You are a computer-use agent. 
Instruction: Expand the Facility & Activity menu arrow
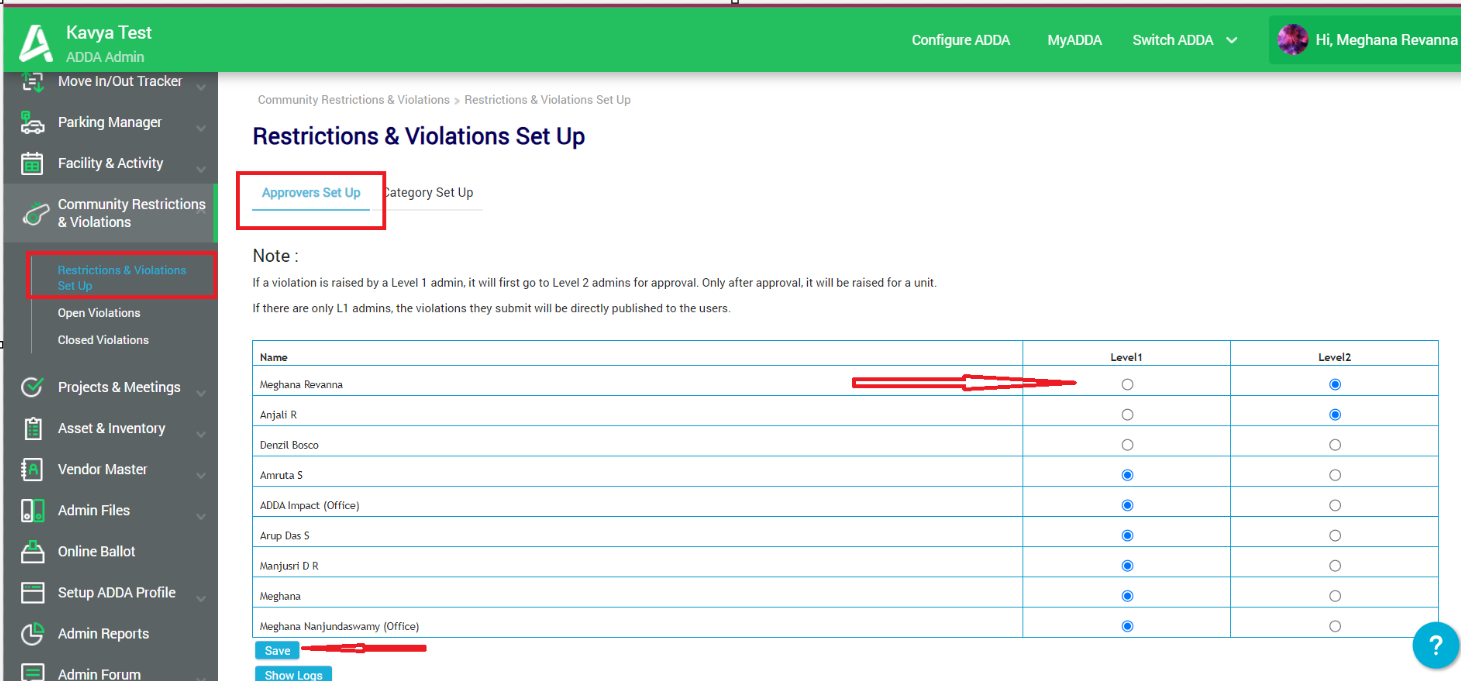pyautogui.click(x=201, y=169)
